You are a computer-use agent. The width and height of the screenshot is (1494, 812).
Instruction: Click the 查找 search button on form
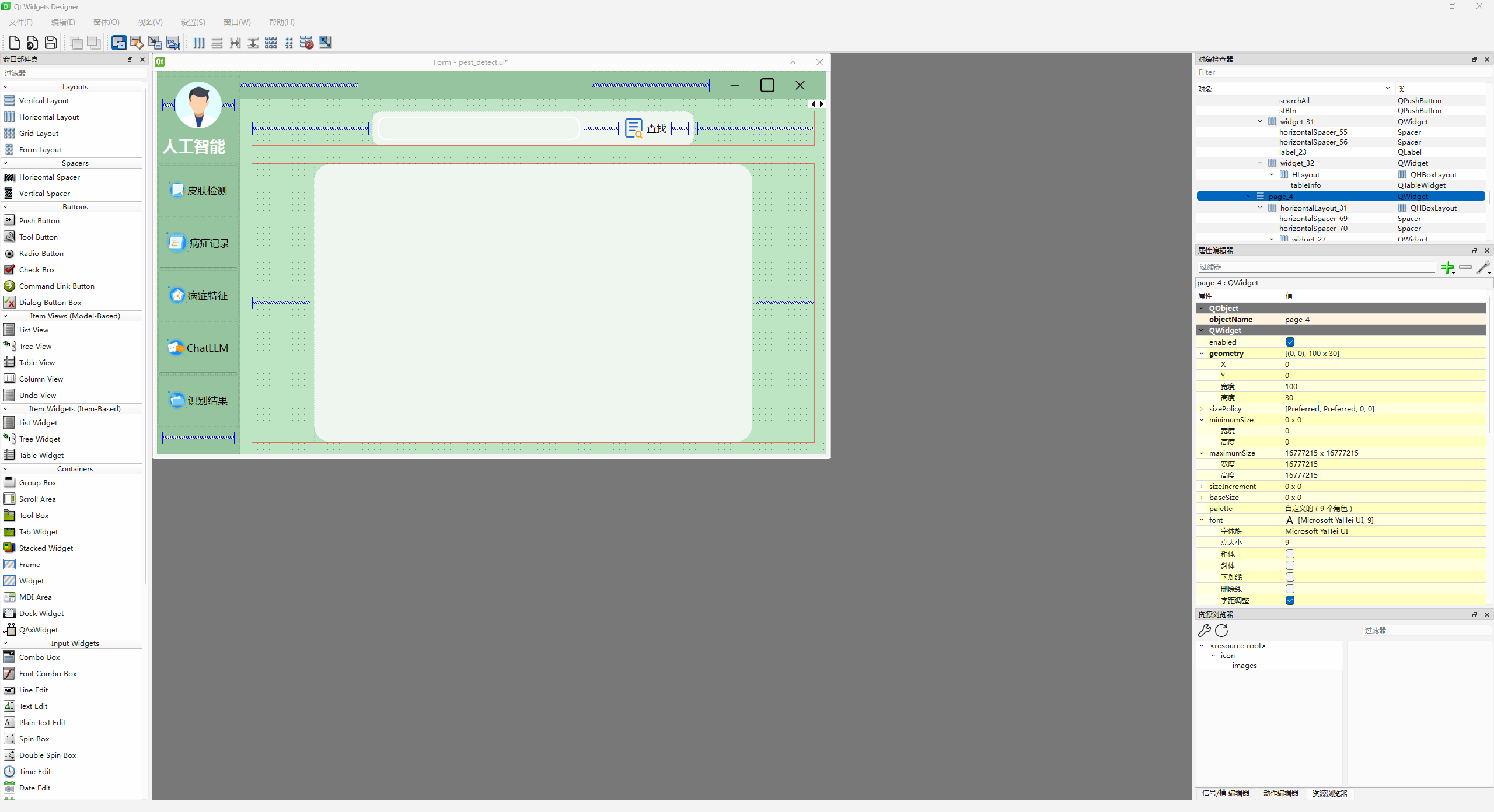(x=646, y=128)
